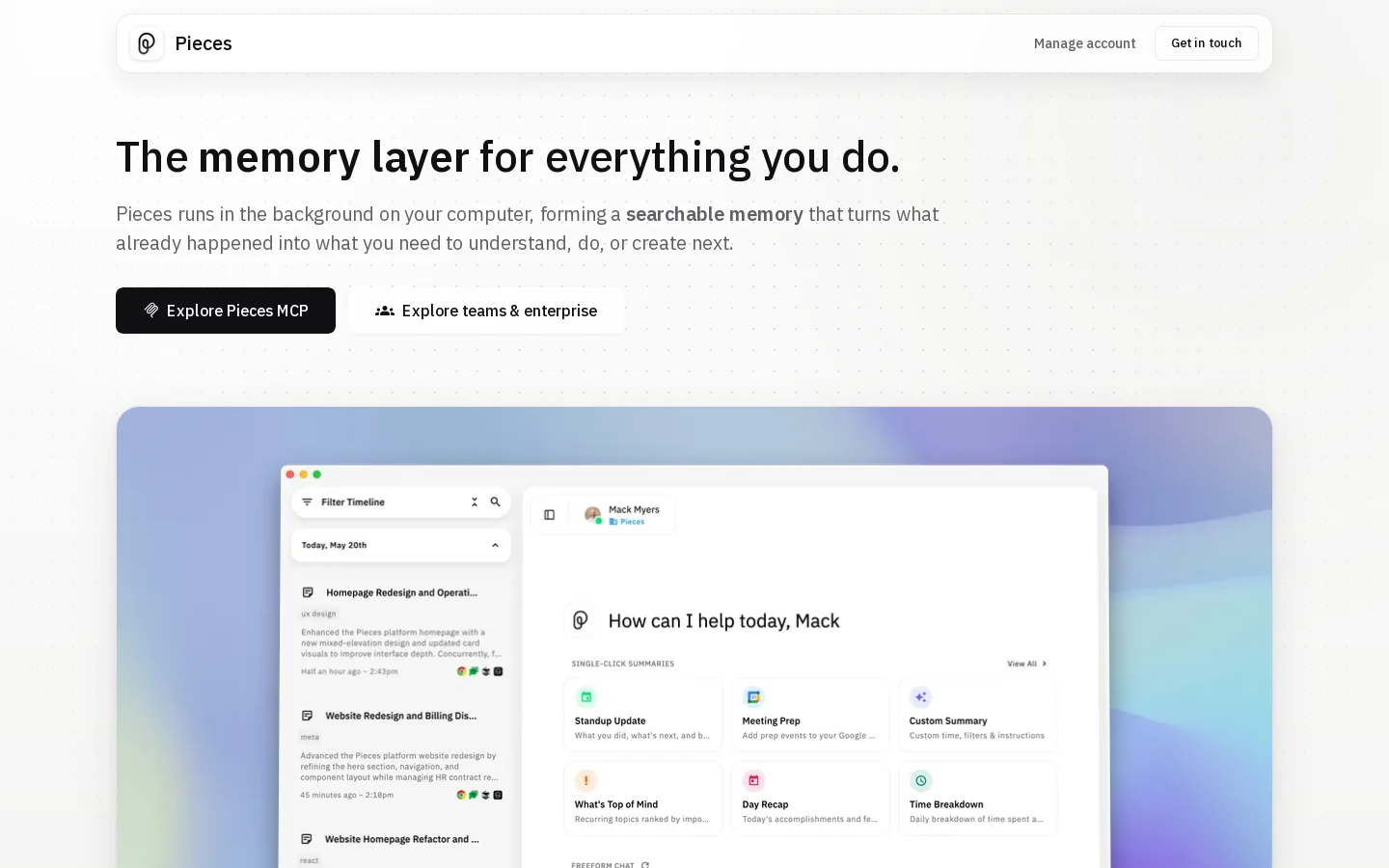The image size is (1389, 868).
Task: Click Chrome source icon on 2:18pm entry
Action: click(x=461, y=795)
